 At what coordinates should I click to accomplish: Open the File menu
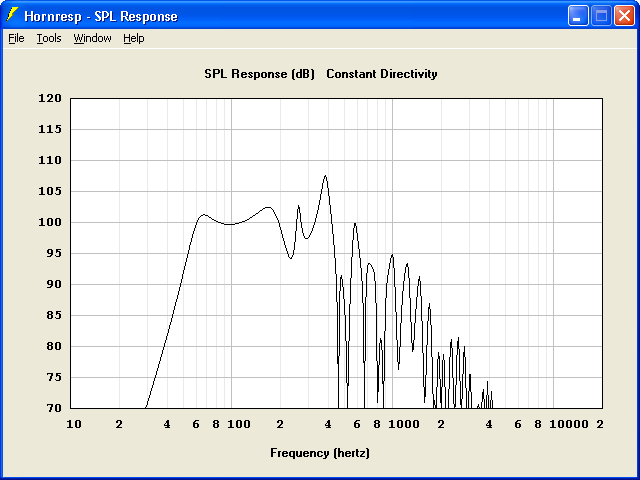(x=16, y=38)
